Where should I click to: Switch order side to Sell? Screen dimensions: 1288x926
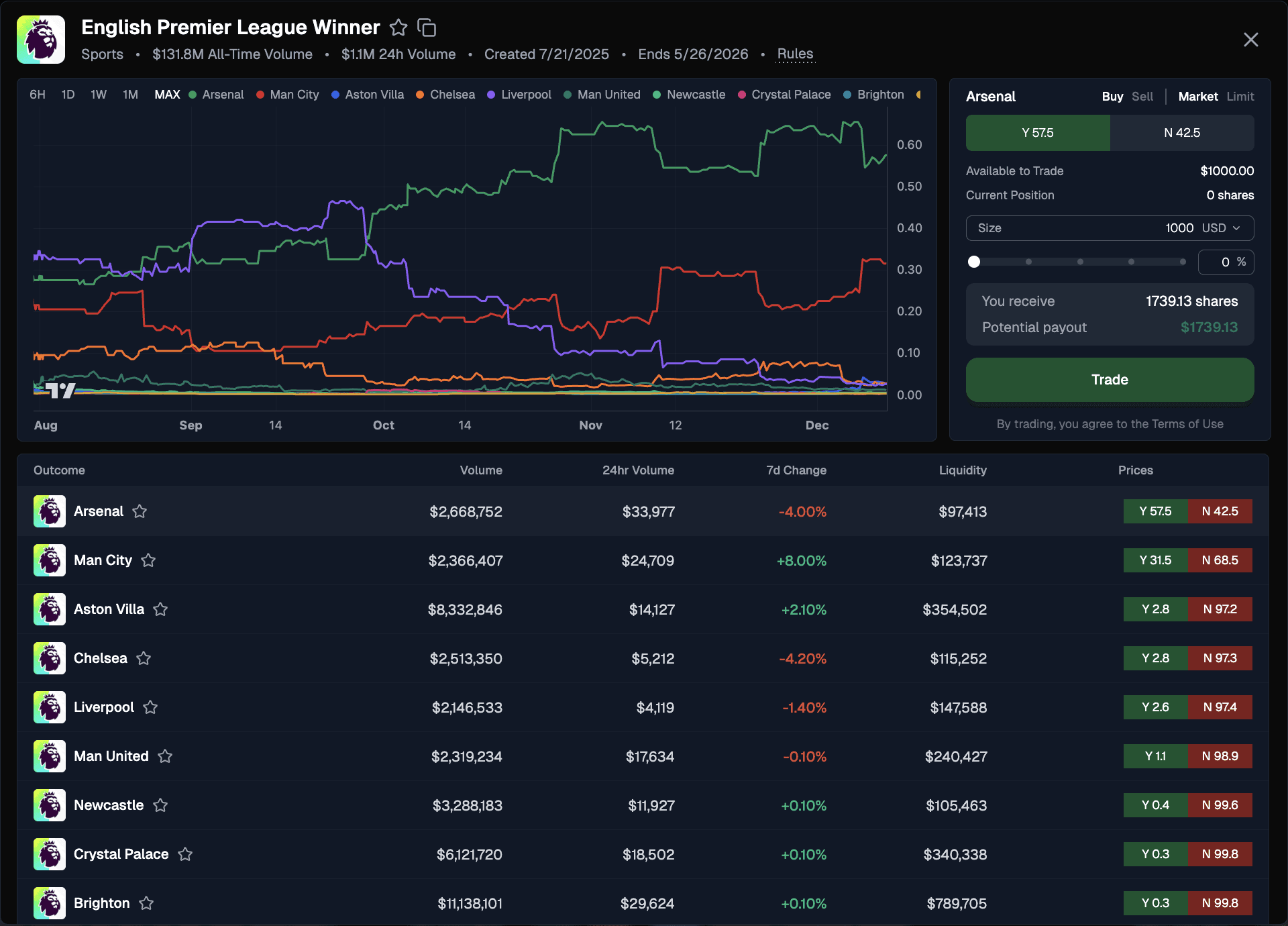[1142, 97]
